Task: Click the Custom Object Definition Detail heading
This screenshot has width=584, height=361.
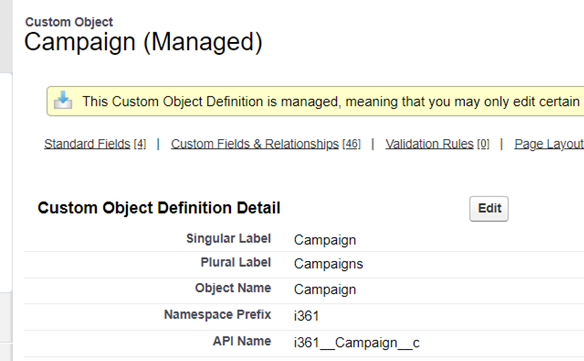Action: click(x=159, y=208)
